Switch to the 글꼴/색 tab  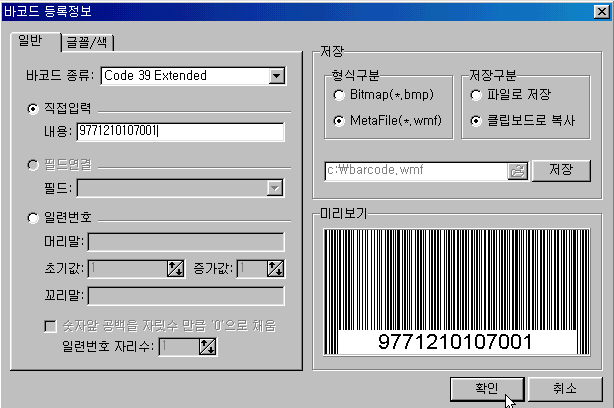[90, 41]
